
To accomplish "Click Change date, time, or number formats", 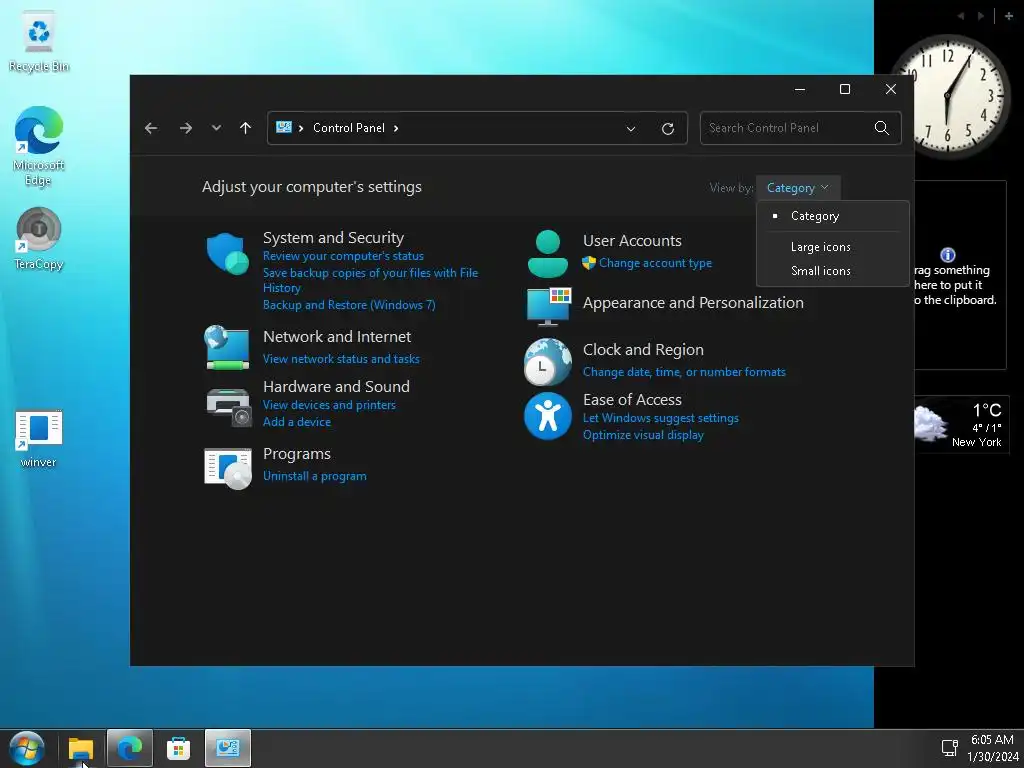I will coord(684,372).
